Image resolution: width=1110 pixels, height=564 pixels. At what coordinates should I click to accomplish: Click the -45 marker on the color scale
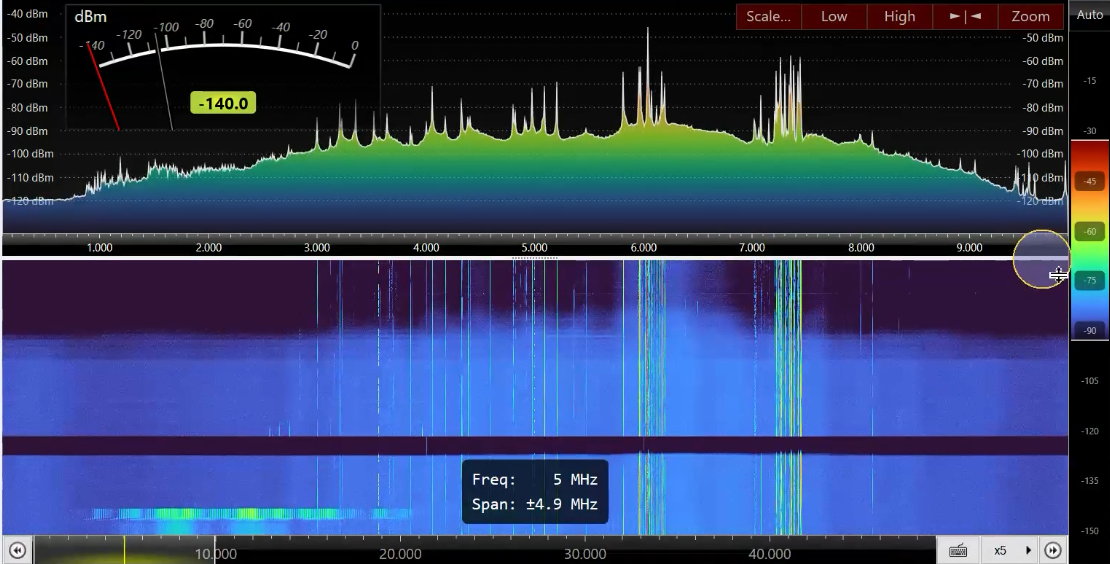coord(1089,181)
